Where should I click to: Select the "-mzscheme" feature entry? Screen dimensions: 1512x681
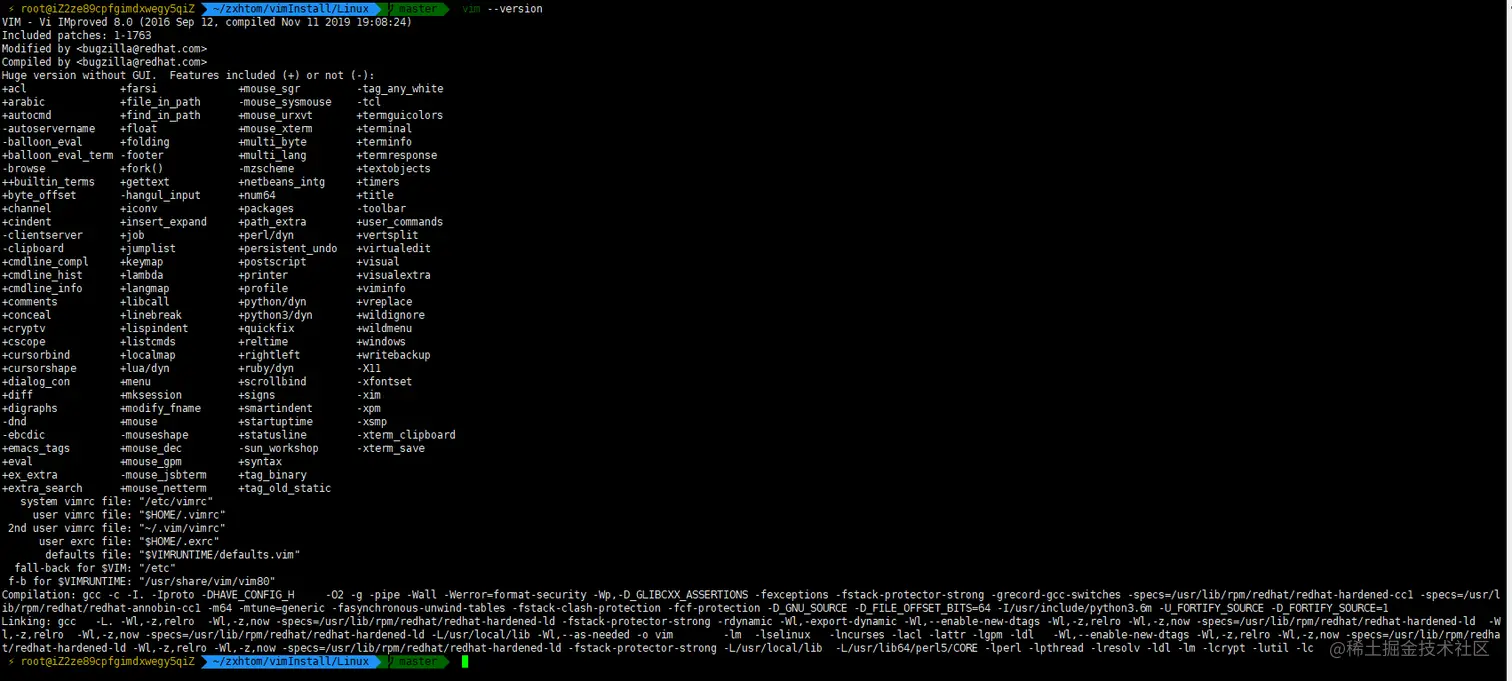(x=266, y=168)
